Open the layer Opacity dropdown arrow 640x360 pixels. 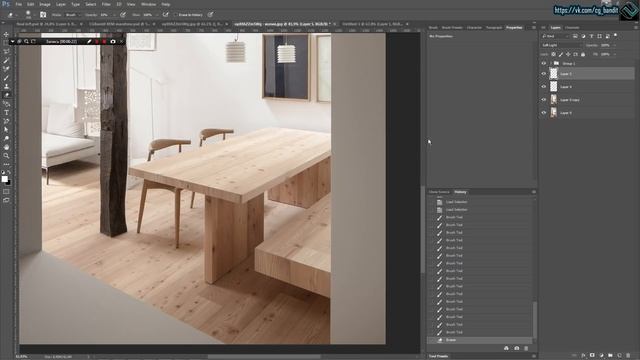[615, 45]
